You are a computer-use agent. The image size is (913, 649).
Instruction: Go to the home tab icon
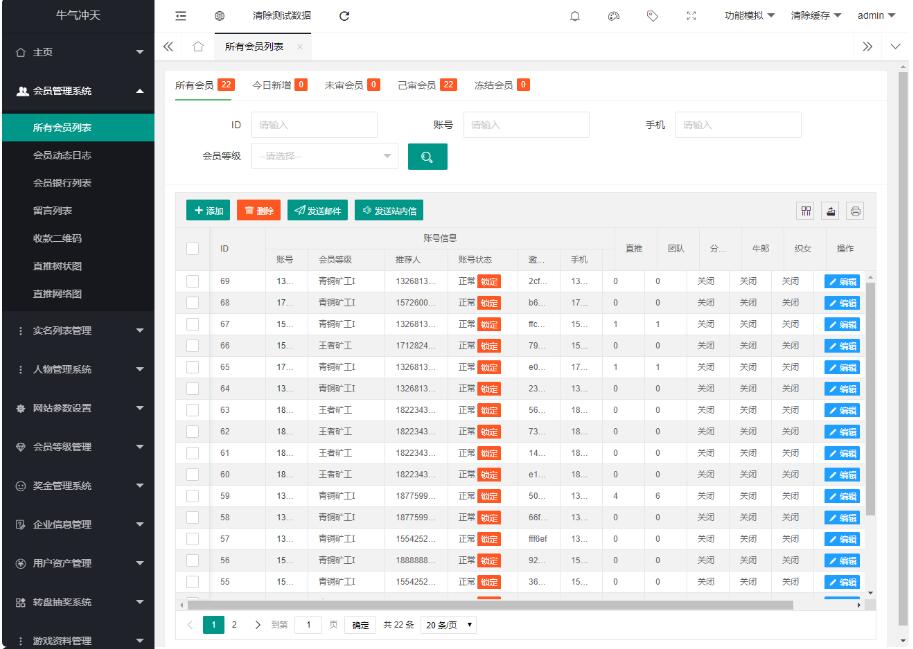click(x=198, y=48)
